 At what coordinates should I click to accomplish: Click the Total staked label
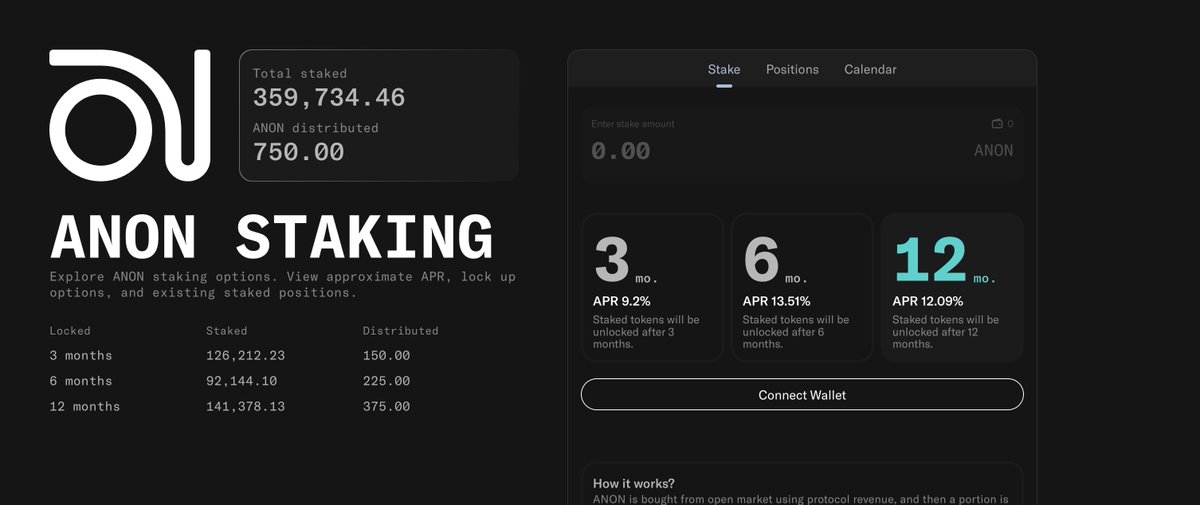click(x=300, y=73)
